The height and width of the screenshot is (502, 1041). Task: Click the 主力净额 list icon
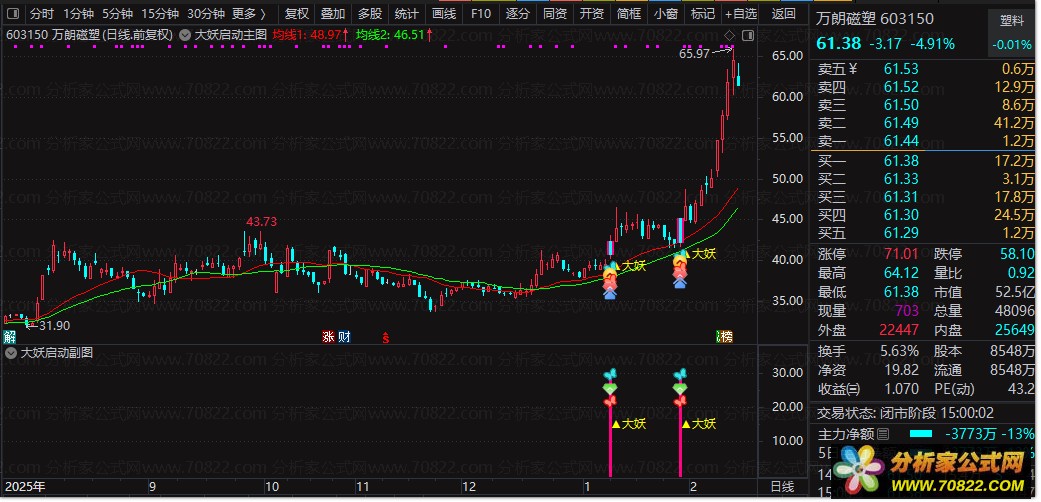[x=882, y=434]
